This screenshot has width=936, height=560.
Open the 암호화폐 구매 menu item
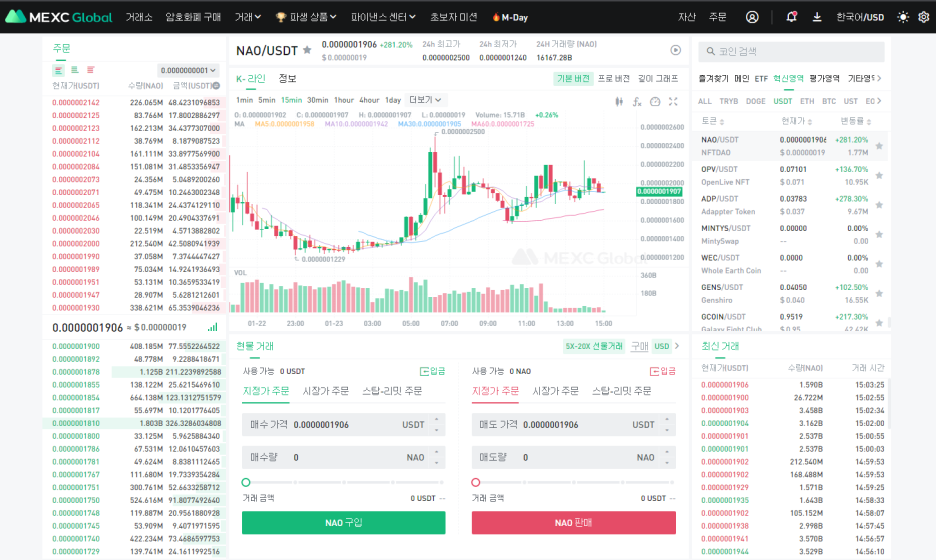(x=193, y=17)
